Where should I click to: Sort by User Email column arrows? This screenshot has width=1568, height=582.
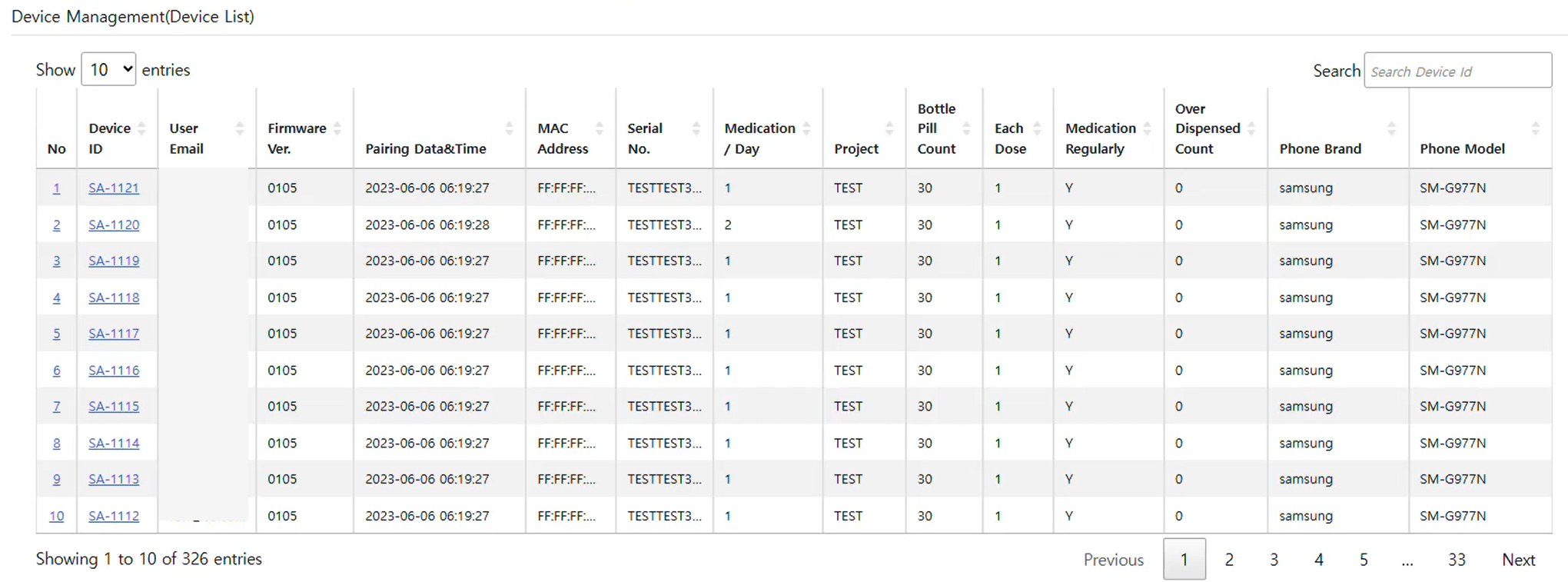239,128
